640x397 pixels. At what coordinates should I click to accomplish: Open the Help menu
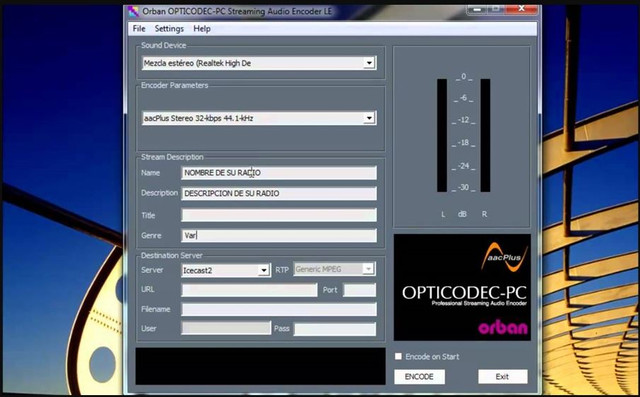point(202,29)
